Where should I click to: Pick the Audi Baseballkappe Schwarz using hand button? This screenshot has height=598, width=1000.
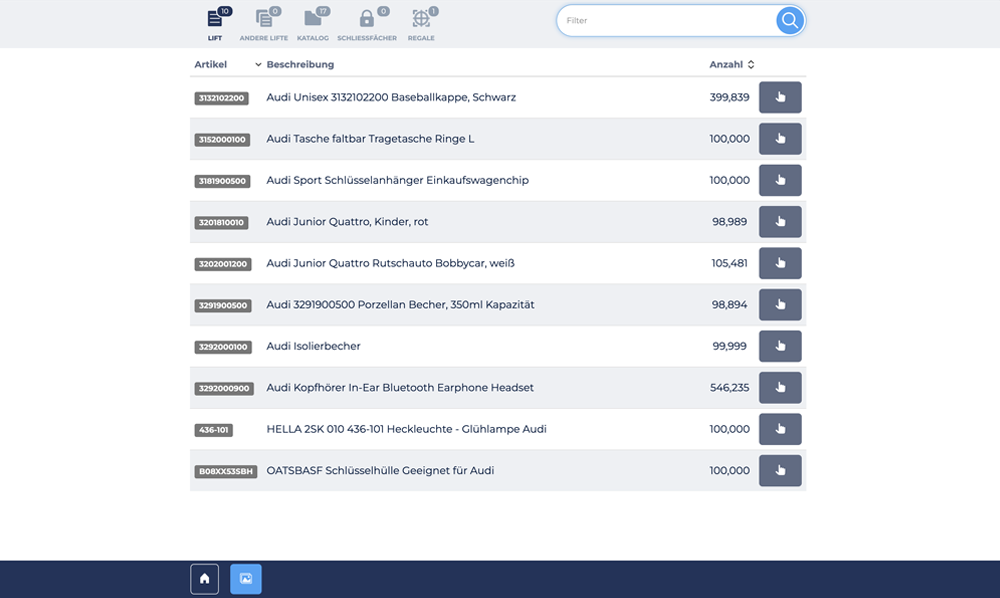(x=780, y=98)
